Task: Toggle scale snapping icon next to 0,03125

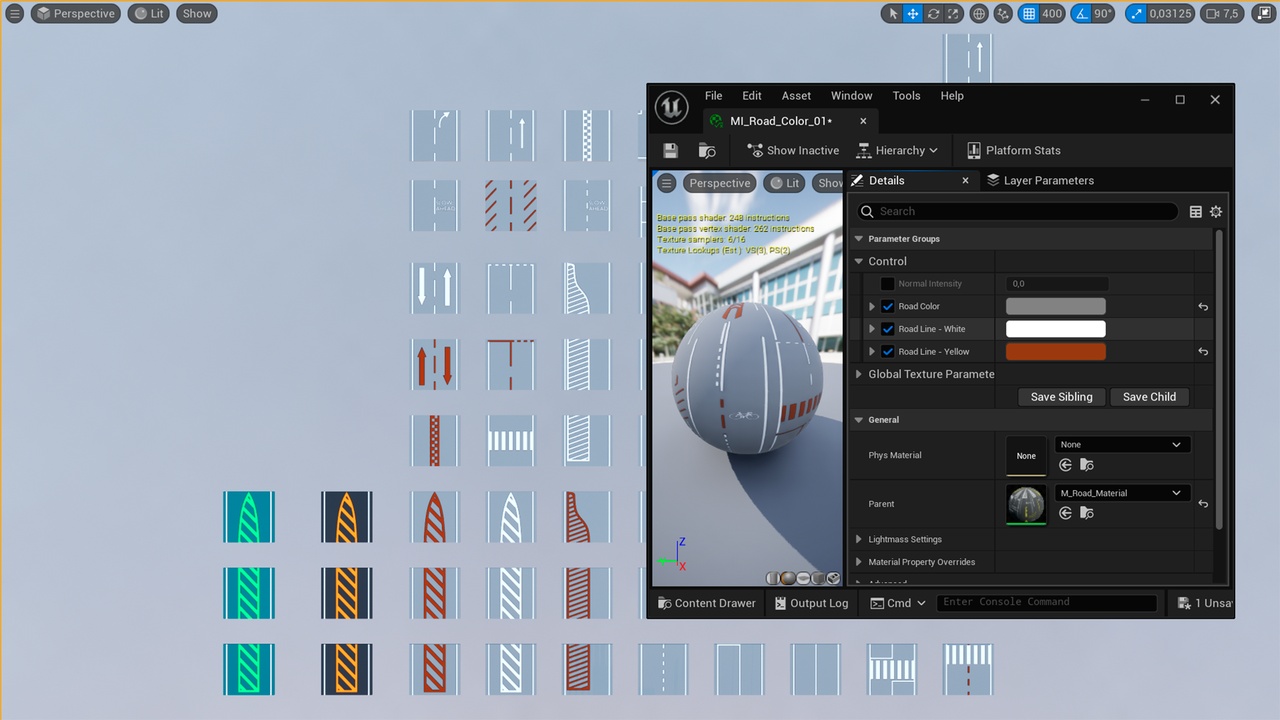Action: click(1135, 14)
